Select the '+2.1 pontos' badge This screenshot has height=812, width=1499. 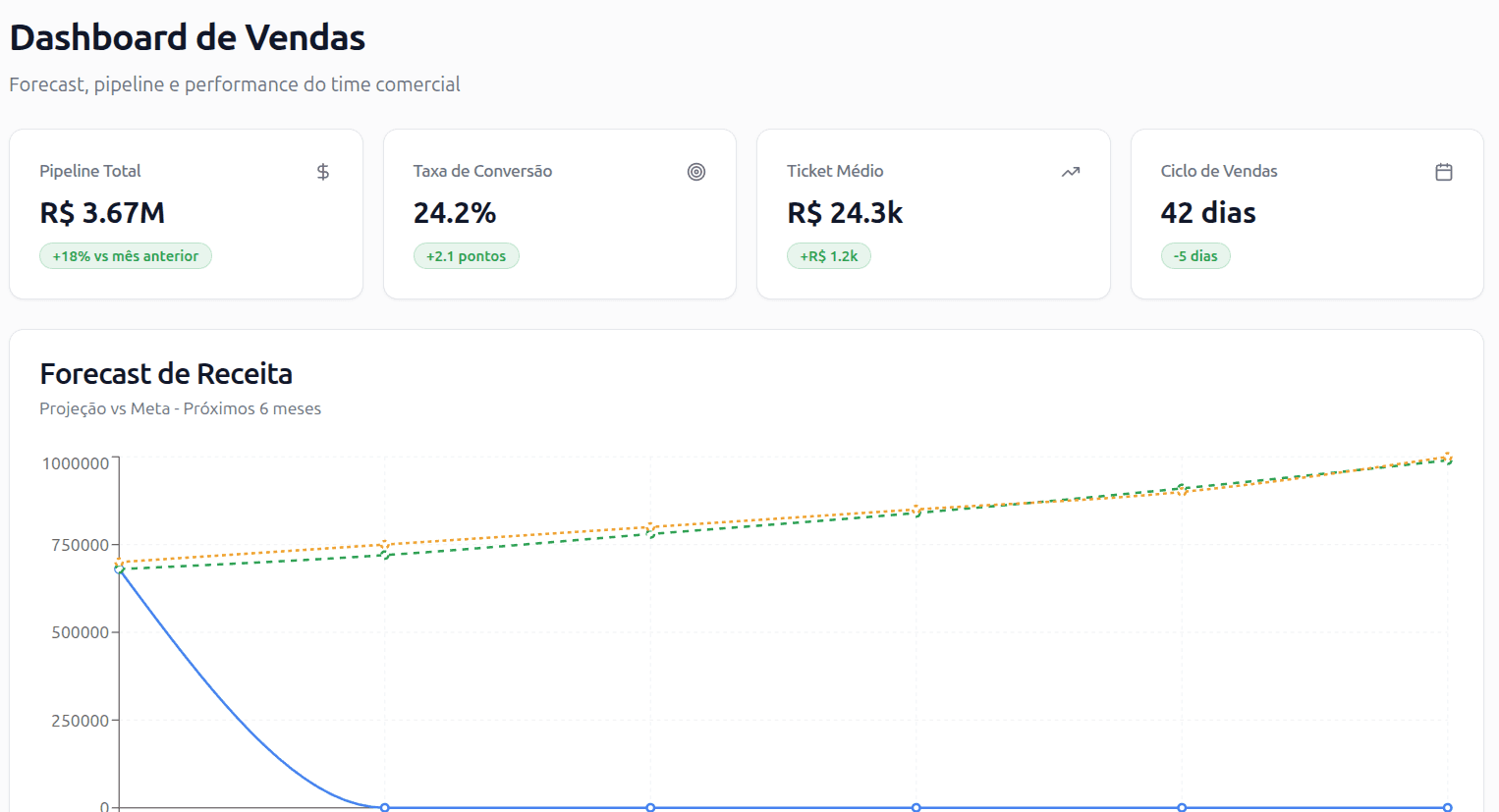click(467, 255)
